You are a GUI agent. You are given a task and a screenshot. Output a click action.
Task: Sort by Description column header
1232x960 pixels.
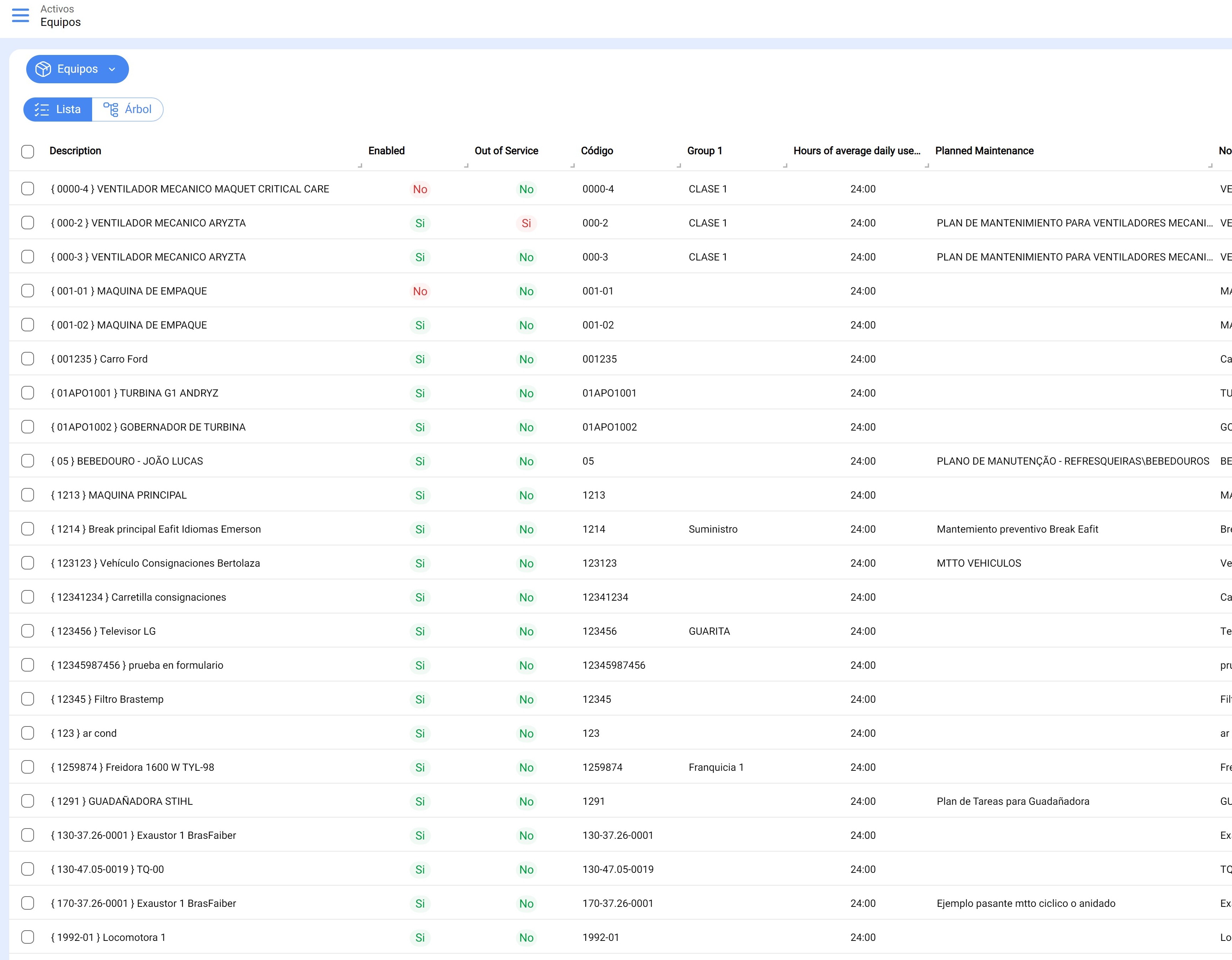[x=75, y=151]
